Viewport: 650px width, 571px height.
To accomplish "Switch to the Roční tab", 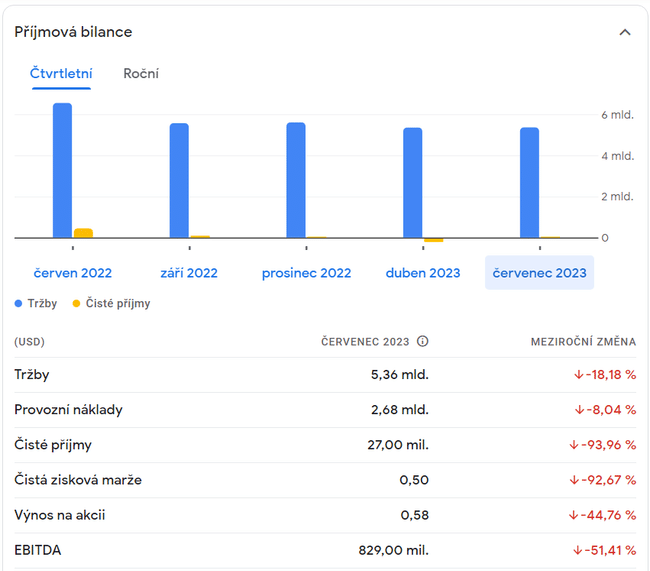I will click(x=141, y=73).
